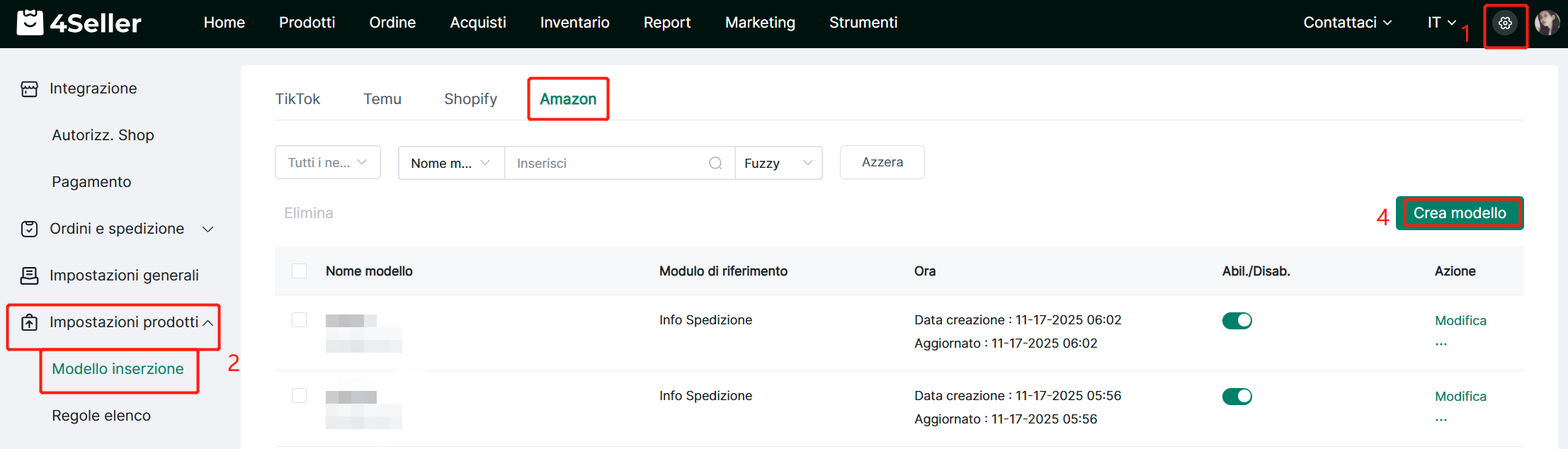Open the Fuzzy match dropdown
The width and height of the screenshot is (1568, 449).
pos(778,164)
